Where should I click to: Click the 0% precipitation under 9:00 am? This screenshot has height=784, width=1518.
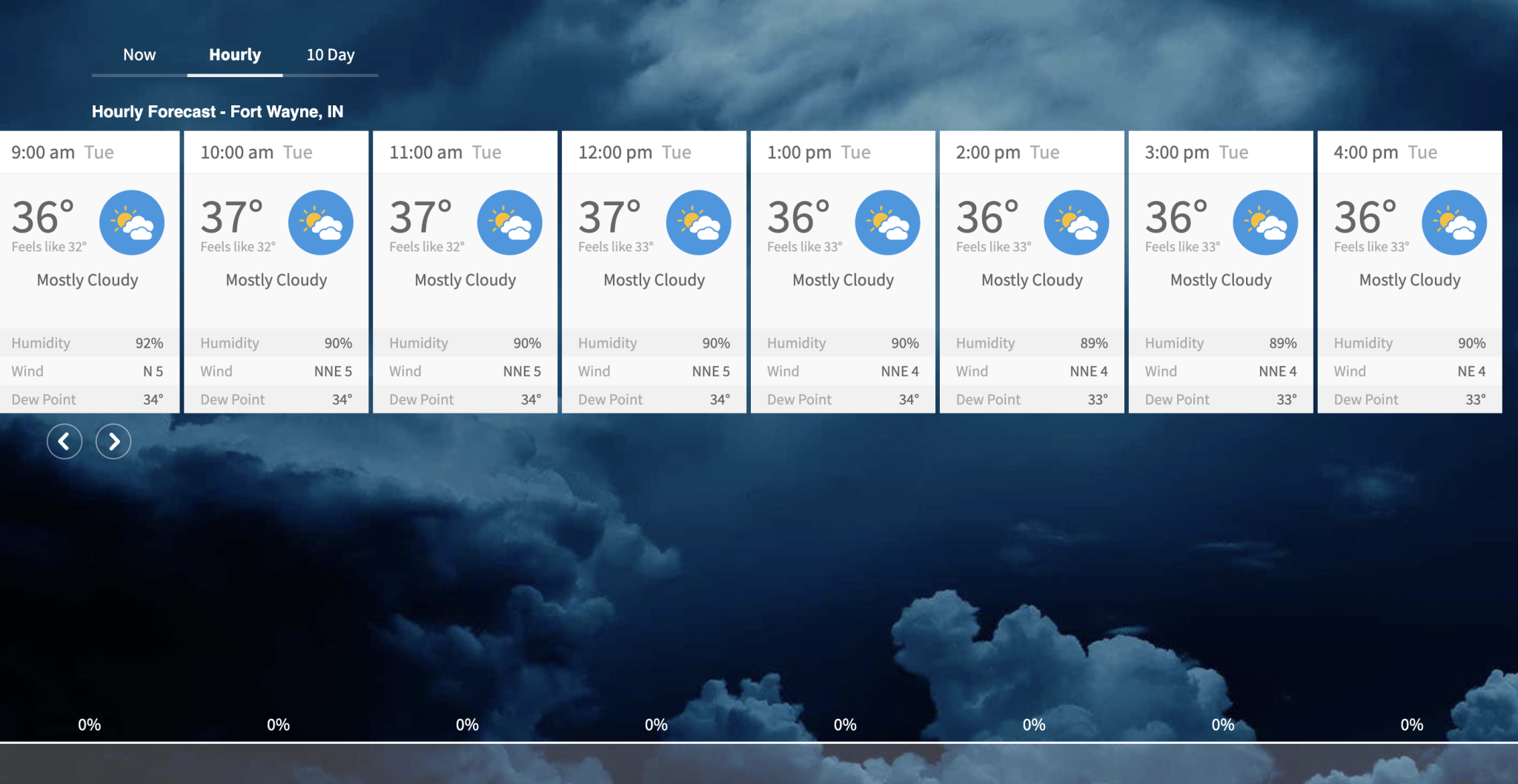[90, 725]
